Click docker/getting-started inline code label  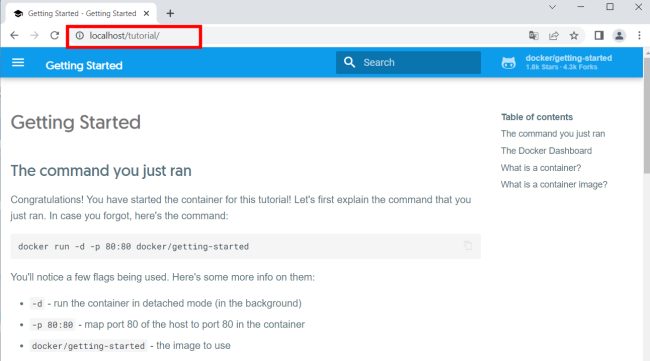(x=88, y=346)
